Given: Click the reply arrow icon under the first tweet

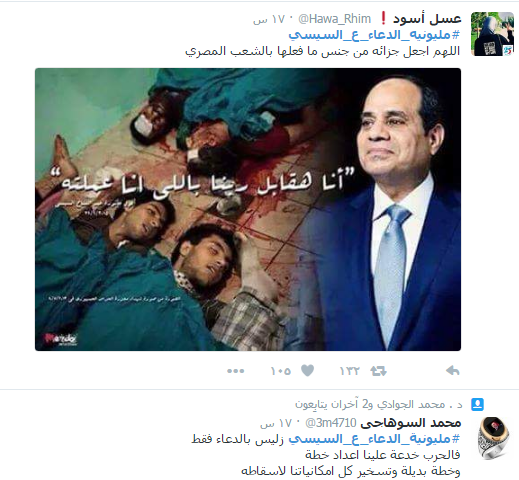Looking at the screenshot, I should (x=452, y=371).
